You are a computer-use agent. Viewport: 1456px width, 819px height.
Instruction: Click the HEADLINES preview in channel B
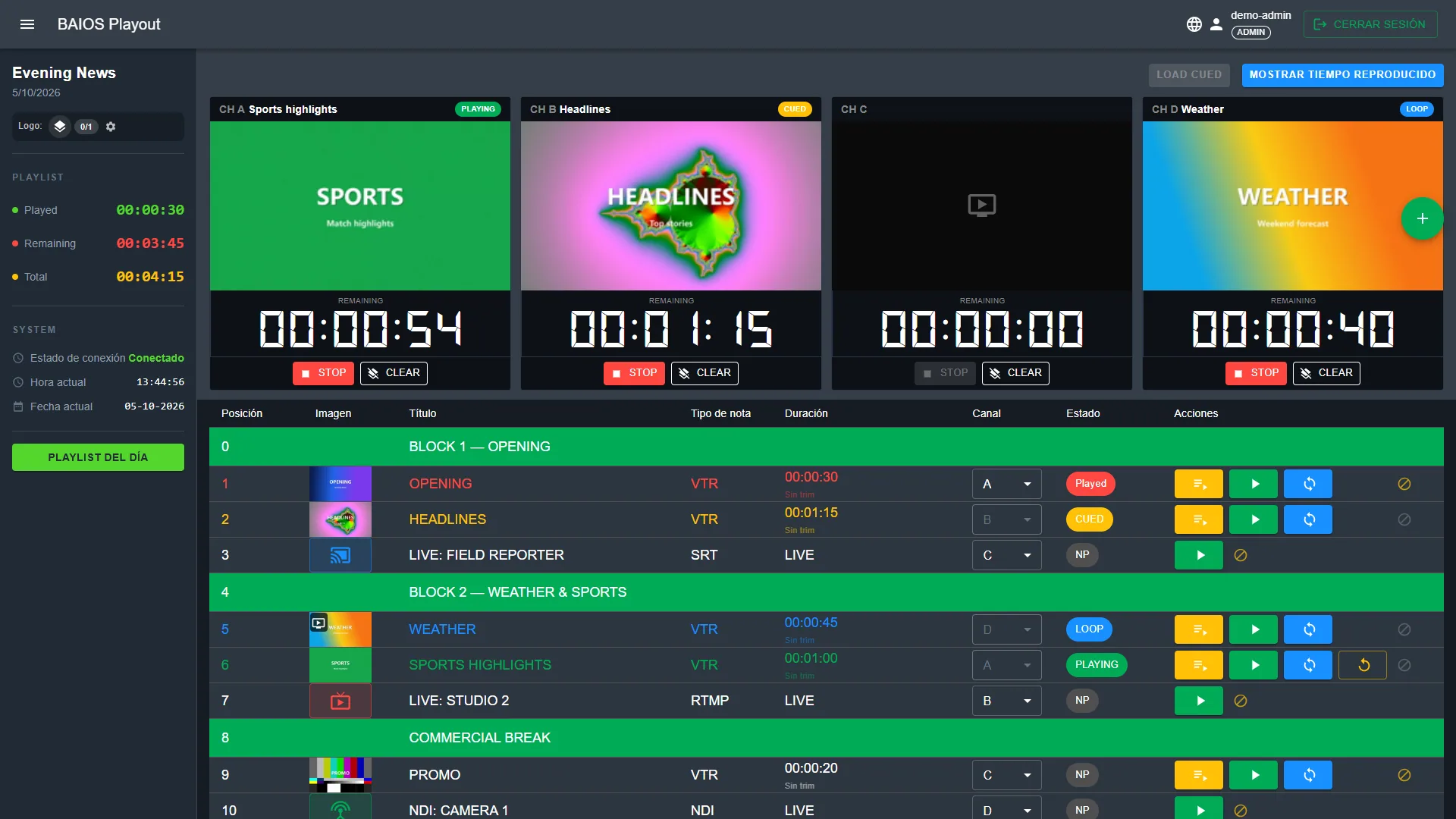tap(670, 206)
